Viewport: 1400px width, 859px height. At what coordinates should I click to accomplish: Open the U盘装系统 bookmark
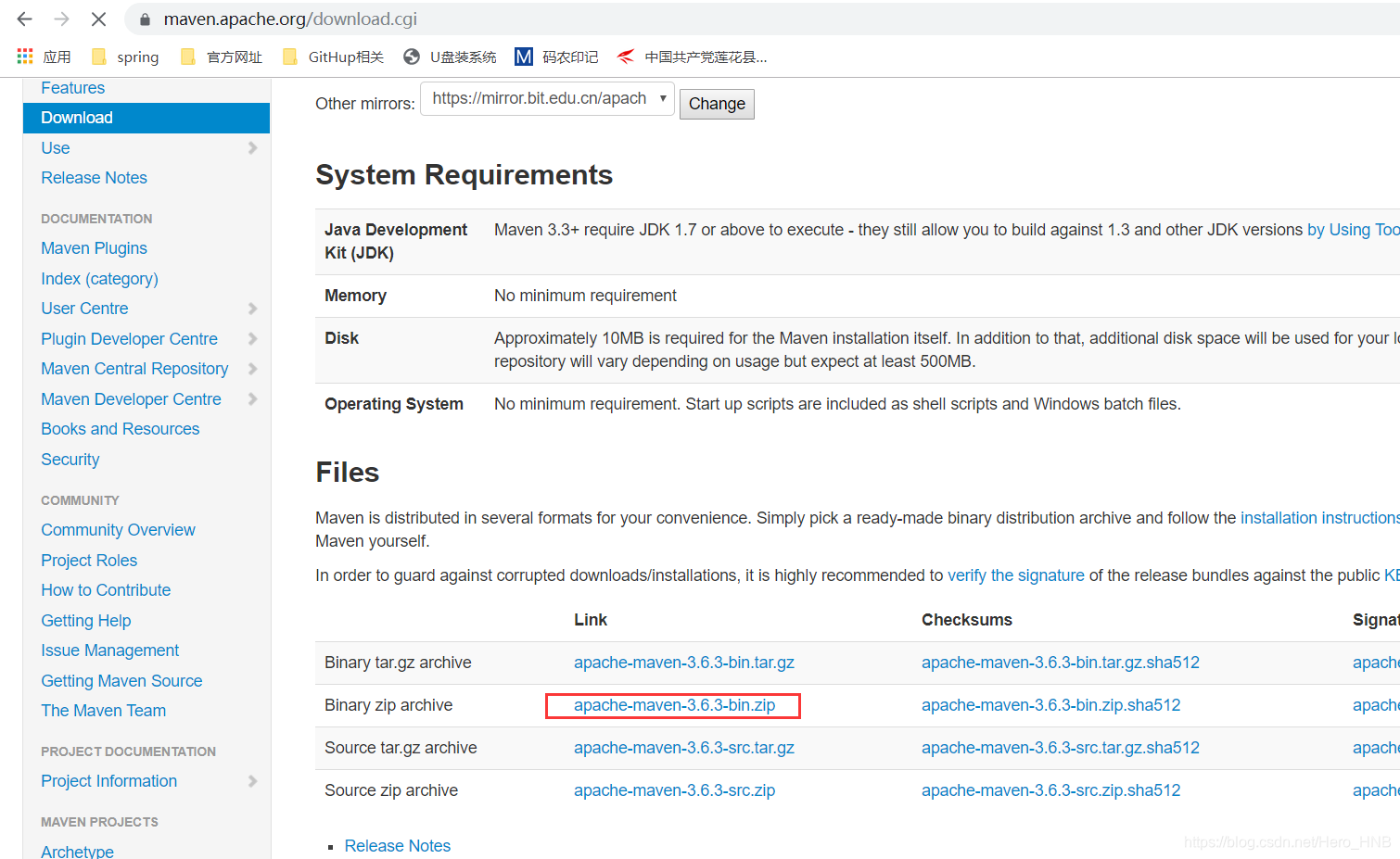tap(451, 57)
